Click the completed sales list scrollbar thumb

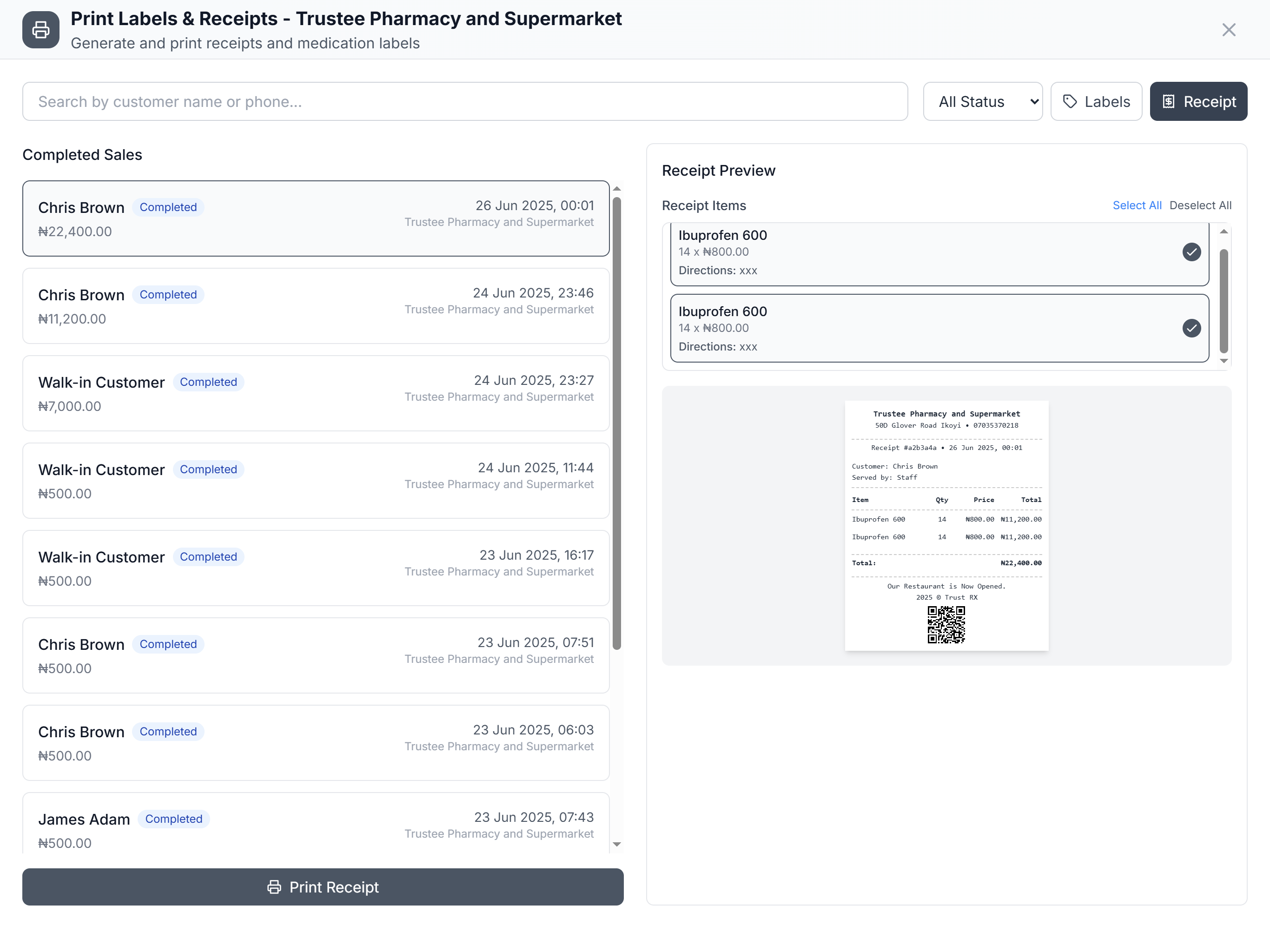pos(616,423)
